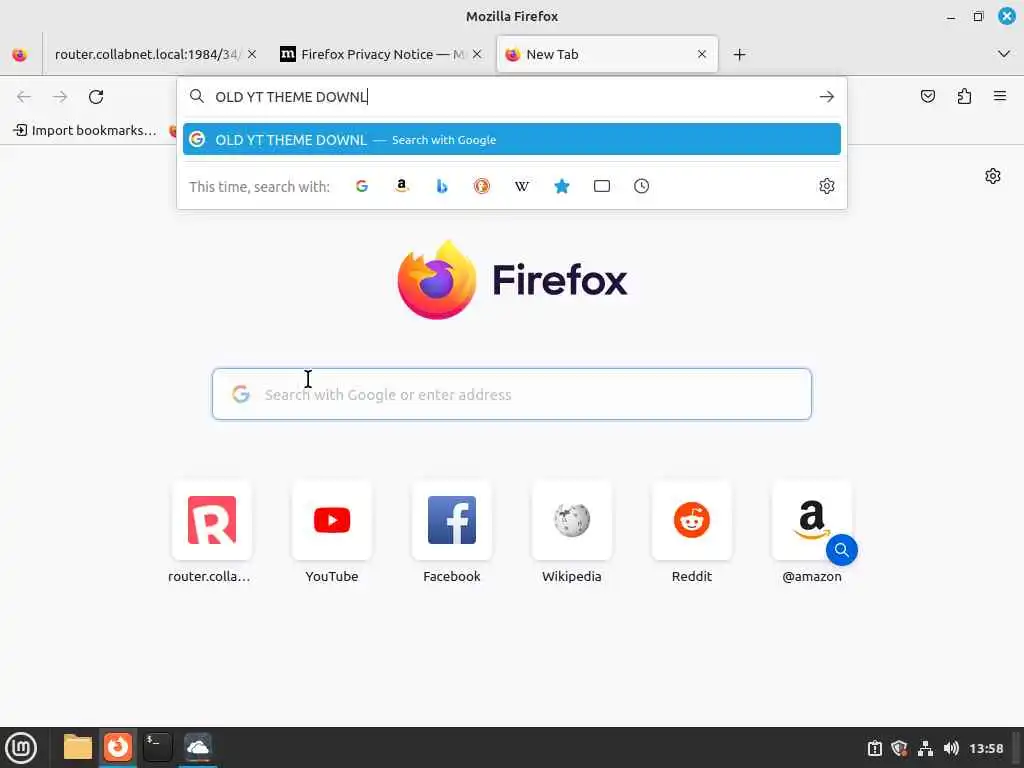Search with Google one-off engine icon
The image size is (1024, 768).
[x=362, y=186]
